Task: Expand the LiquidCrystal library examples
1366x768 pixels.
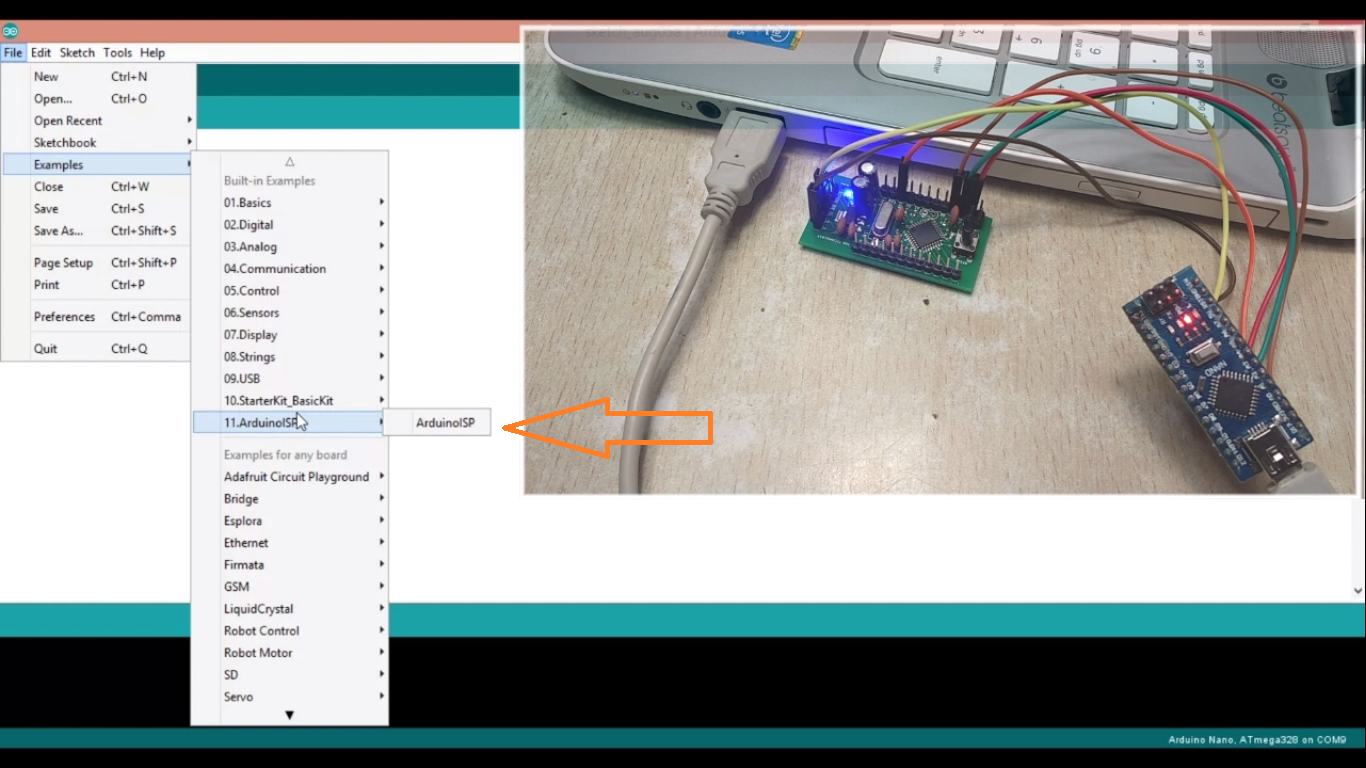Action: [x=258, y=608]
